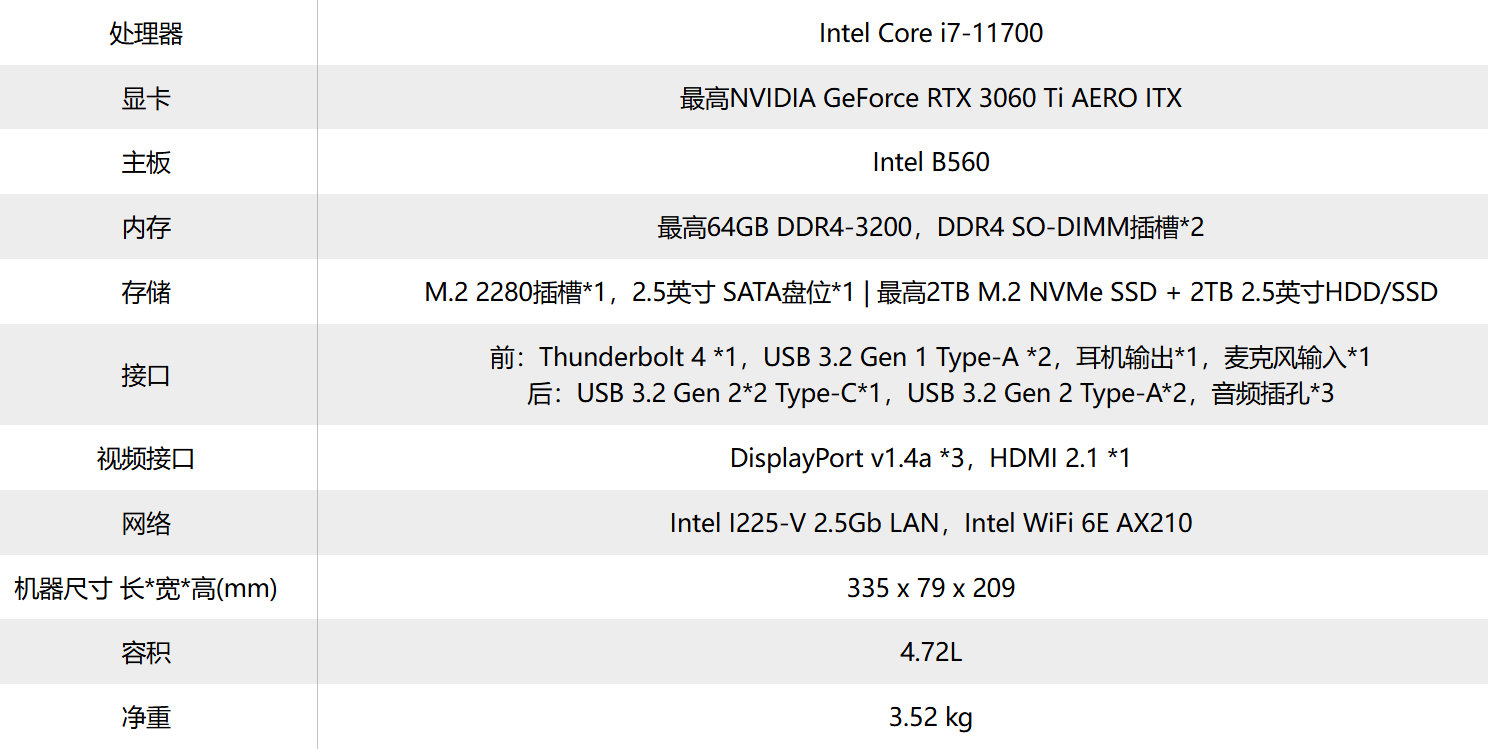Click the 接口 row label
Screen dimensions: 1488x749
[x=146, y=375]
